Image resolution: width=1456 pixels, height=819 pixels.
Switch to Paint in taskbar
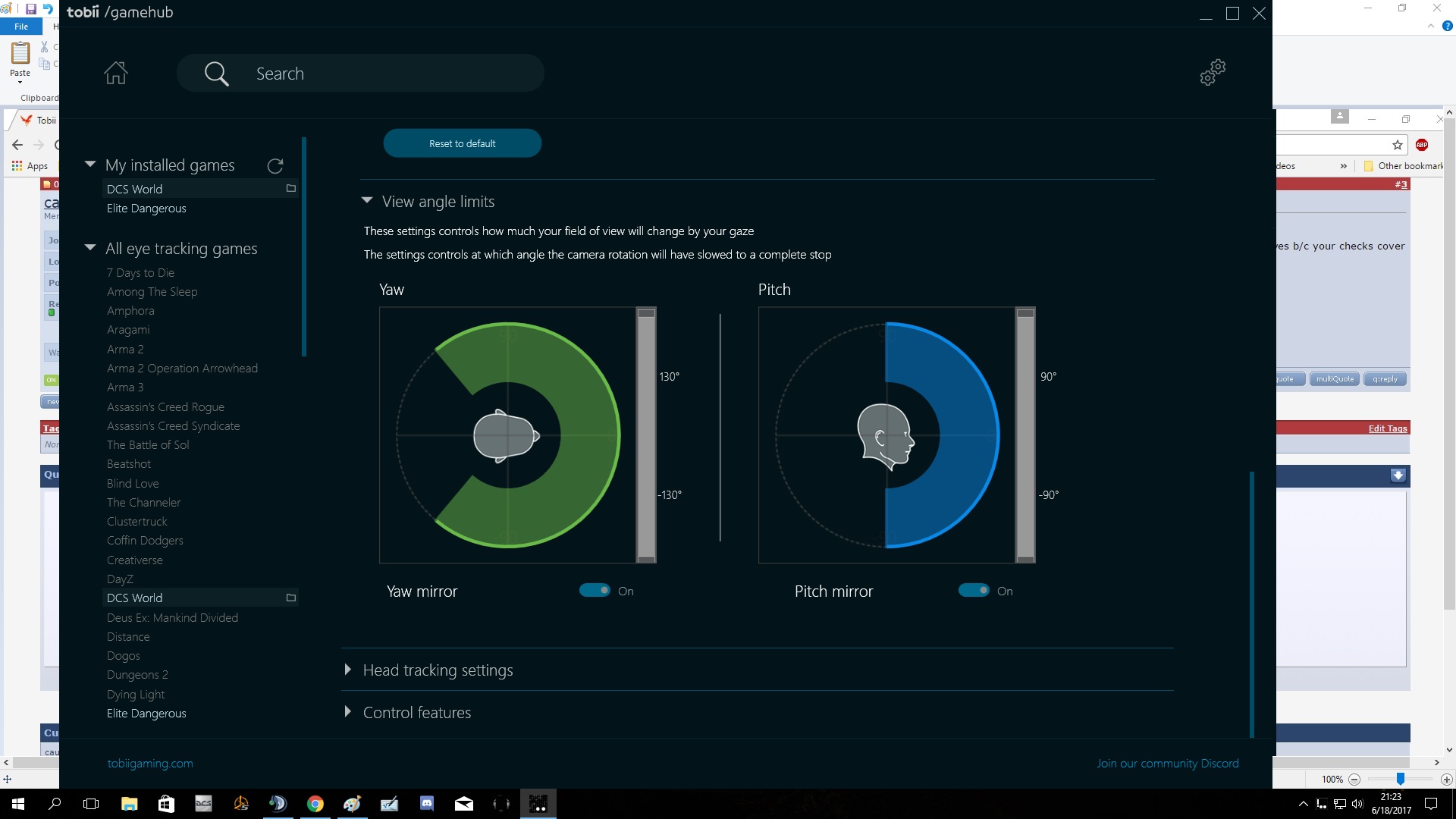pos(352,804)
